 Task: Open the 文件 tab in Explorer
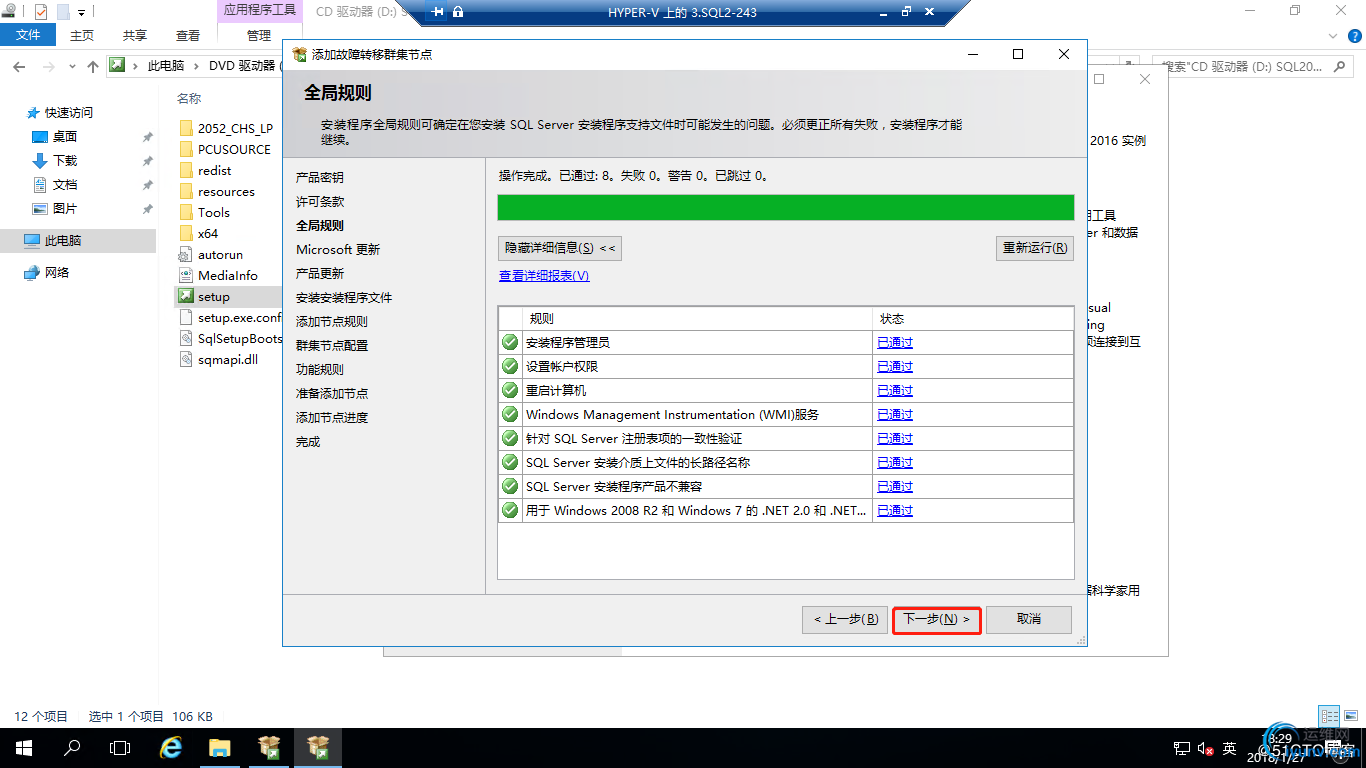coord(29,35)
